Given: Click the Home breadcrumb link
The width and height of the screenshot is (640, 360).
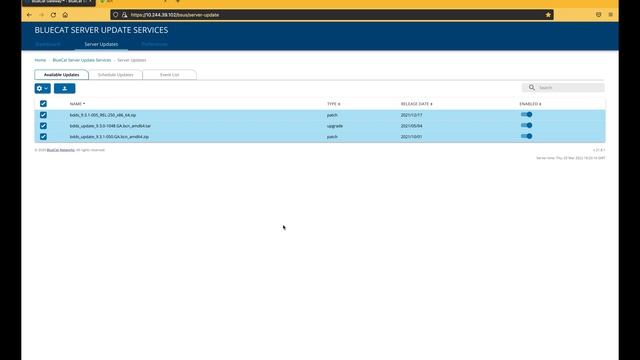Looking at the screenshot, I should click(x=40, y=60).
